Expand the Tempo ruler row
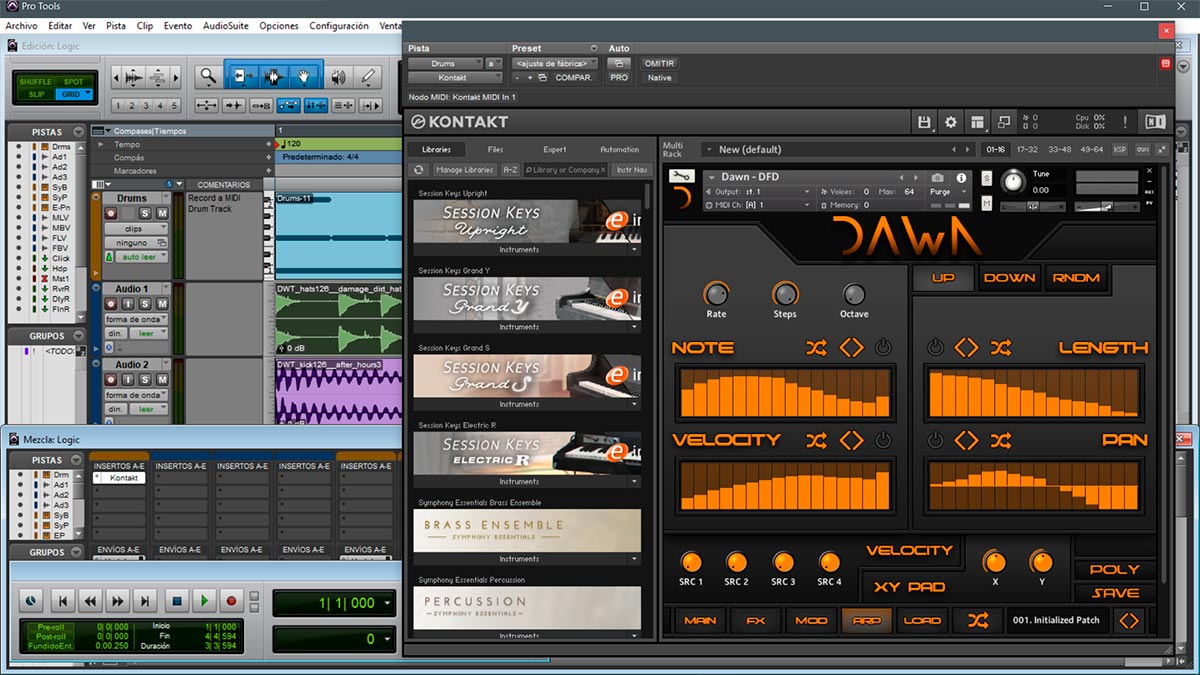This screenshot has height=675, width=1200. coord(103,145)
